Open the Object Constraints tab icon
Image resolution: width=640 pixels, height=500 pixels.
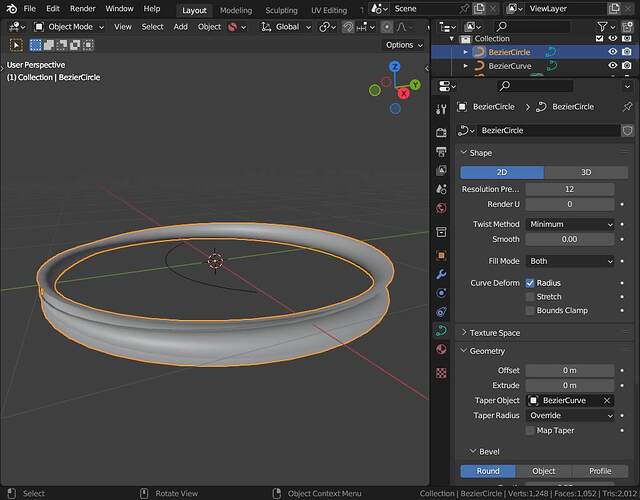[441, 312]
